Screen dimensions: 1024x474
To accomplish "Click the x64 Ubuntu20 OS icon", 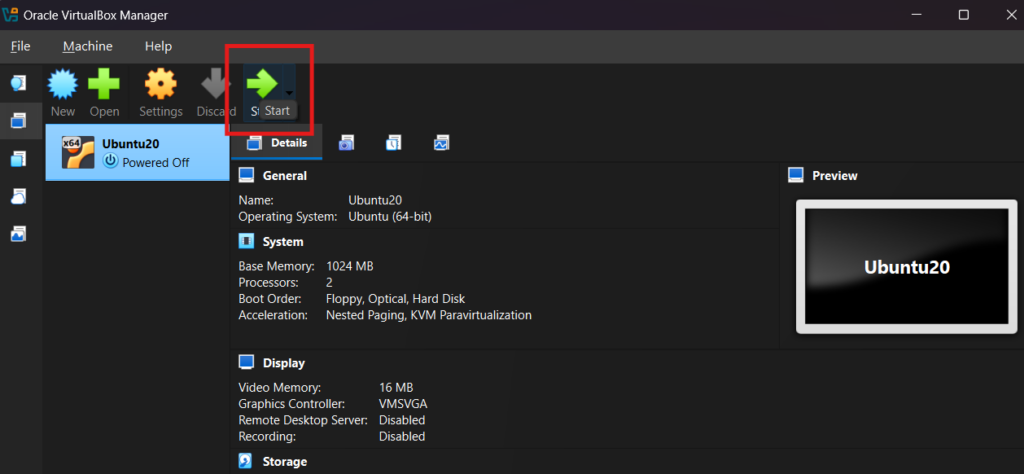I will point(78,152).
